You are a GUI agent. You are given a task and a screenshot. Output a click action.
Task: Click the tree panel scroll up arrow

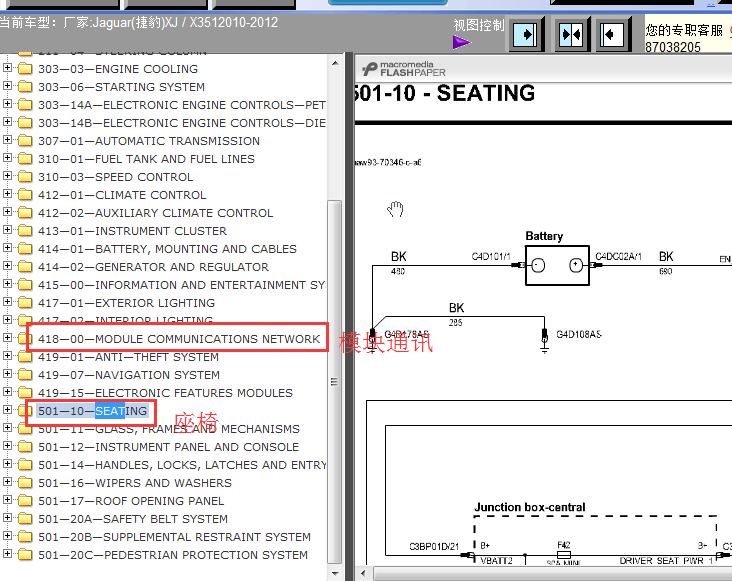point(335,63)
